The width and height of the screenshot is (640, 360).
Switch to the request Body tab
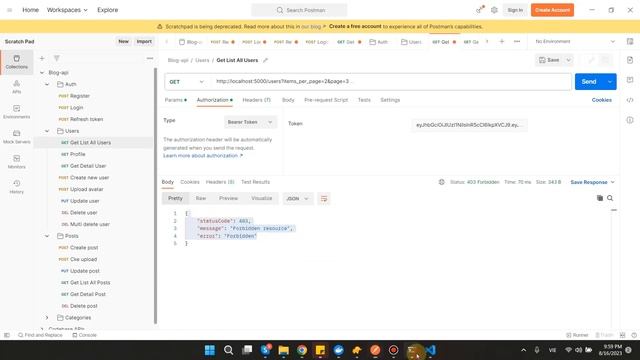click(288, 100)
